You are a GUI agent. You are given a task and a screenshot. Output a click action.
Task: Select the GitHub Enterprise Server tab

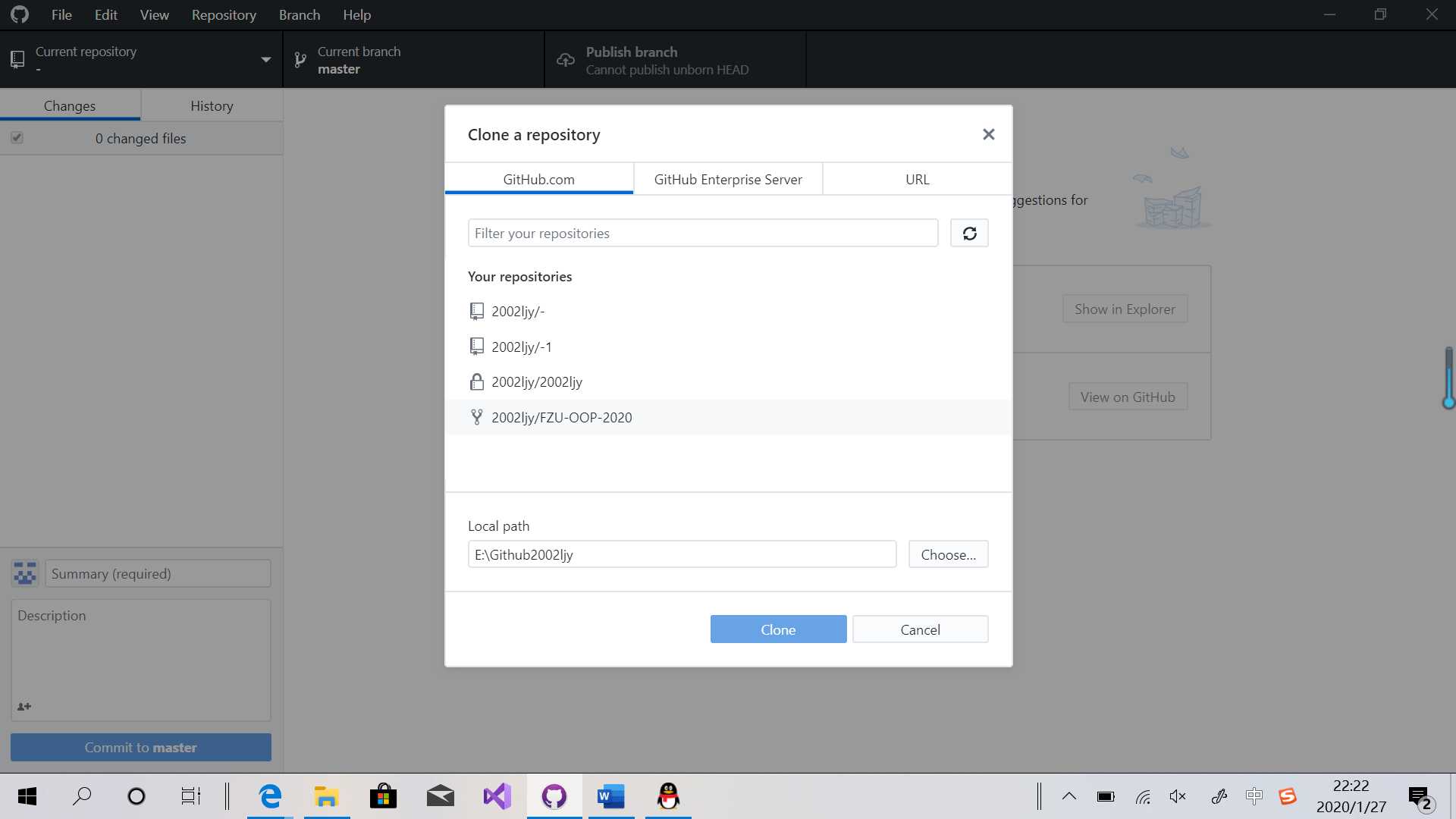pos(728,179)
